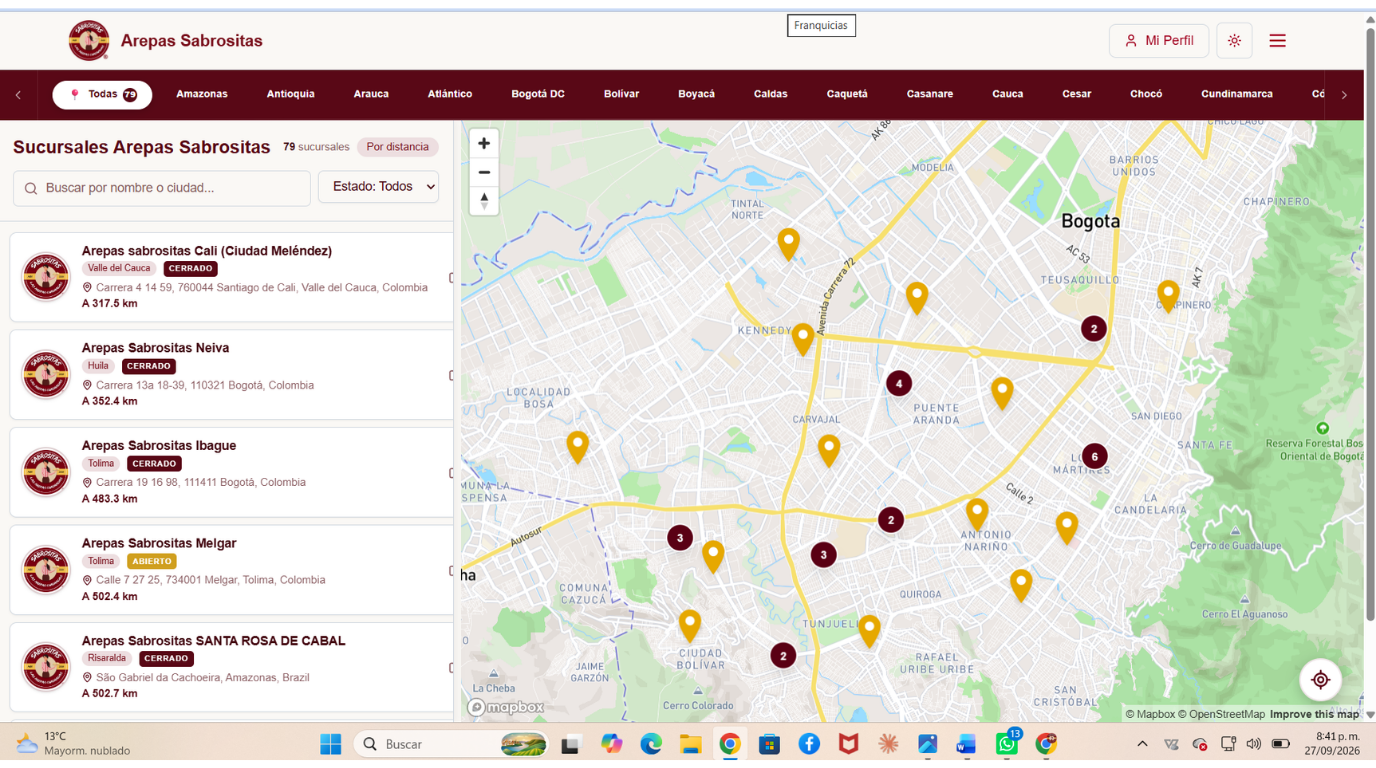Show hidden system tray icons

pos(1142,744)
